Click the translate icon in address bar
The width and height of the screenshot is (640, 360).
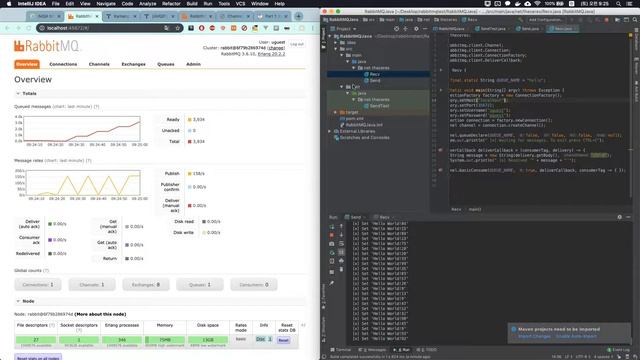(x=167, y=28)
